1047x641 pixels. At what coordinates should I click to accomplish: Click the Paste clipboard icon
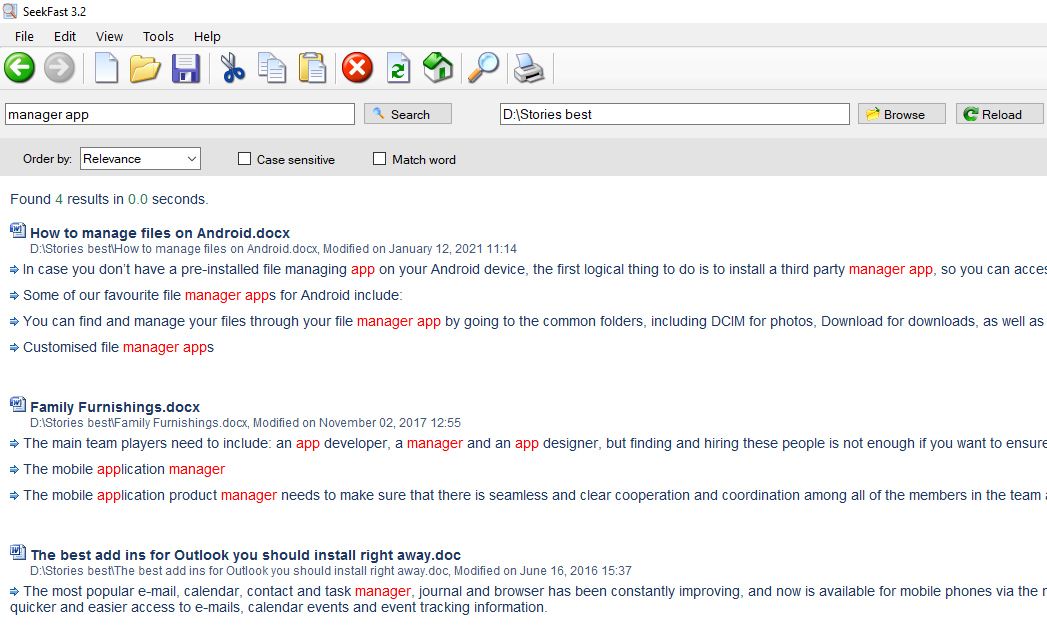(x=313, y=68)
